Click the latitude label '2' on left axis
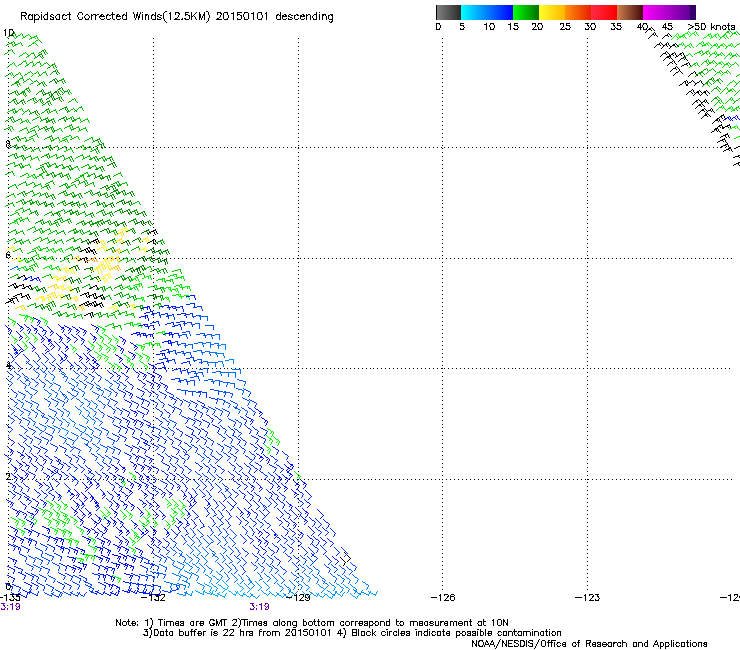 click(8, 476)
